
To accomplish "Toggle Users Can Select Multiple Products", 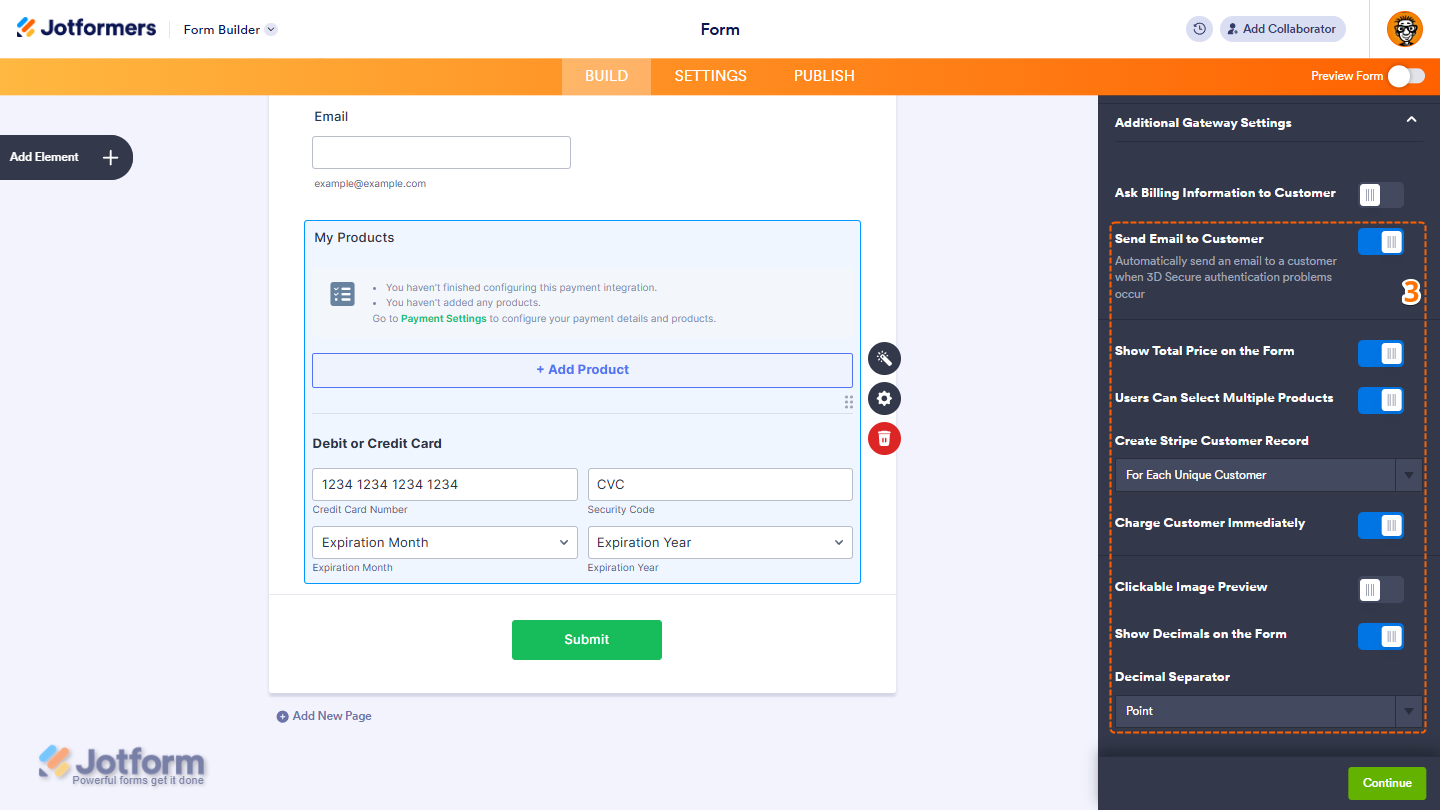I will (x=1381, y=400).
